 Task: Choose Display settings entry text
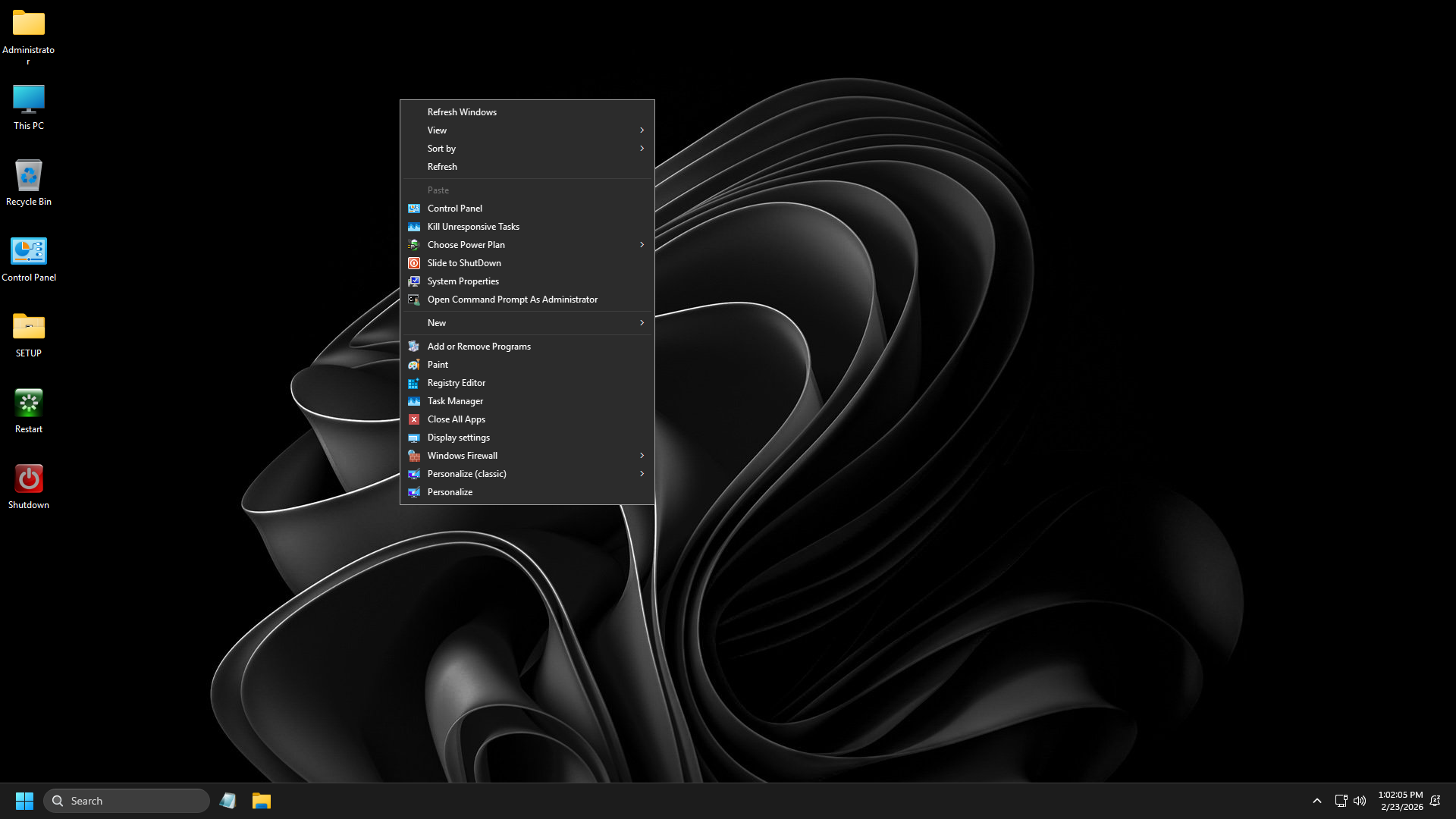[x=459, y=438]
